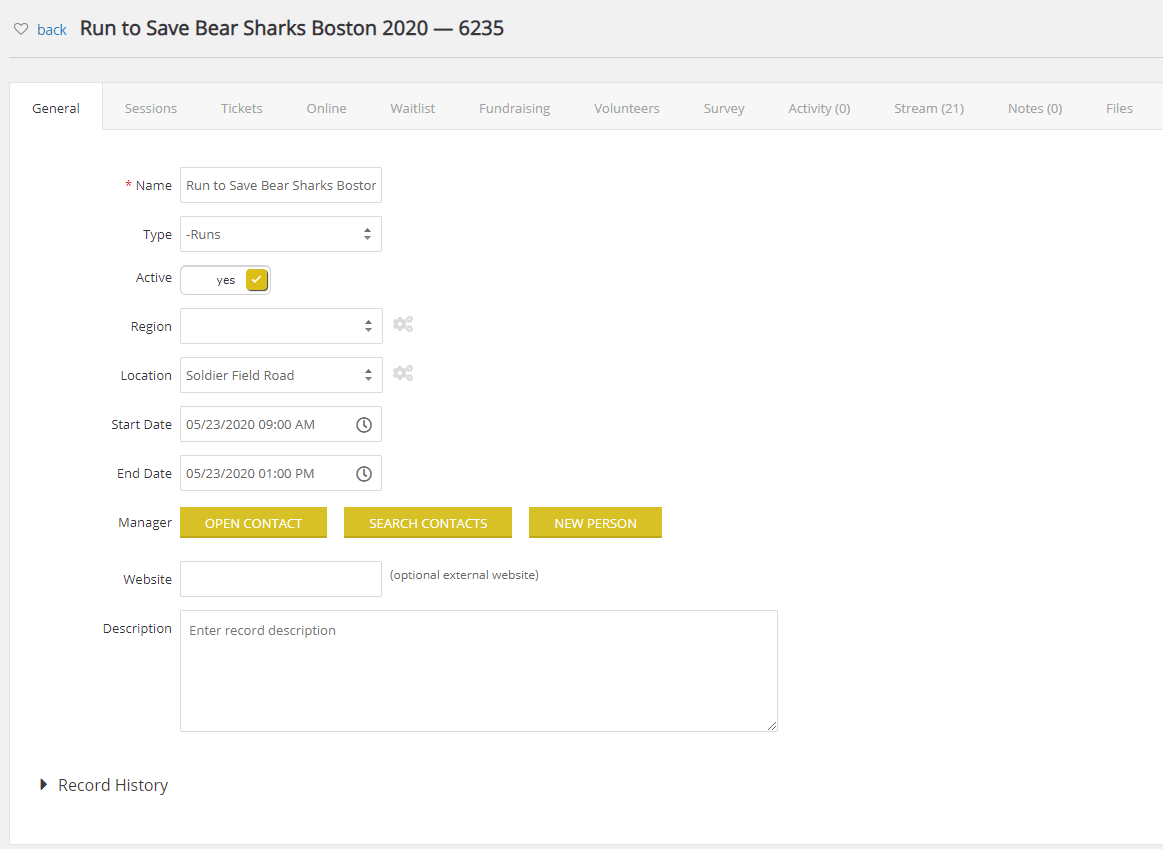This screenshot has height=849, width=1163.
Task: Click the '(optional external website)' hint text
Action: coord(464,575)
